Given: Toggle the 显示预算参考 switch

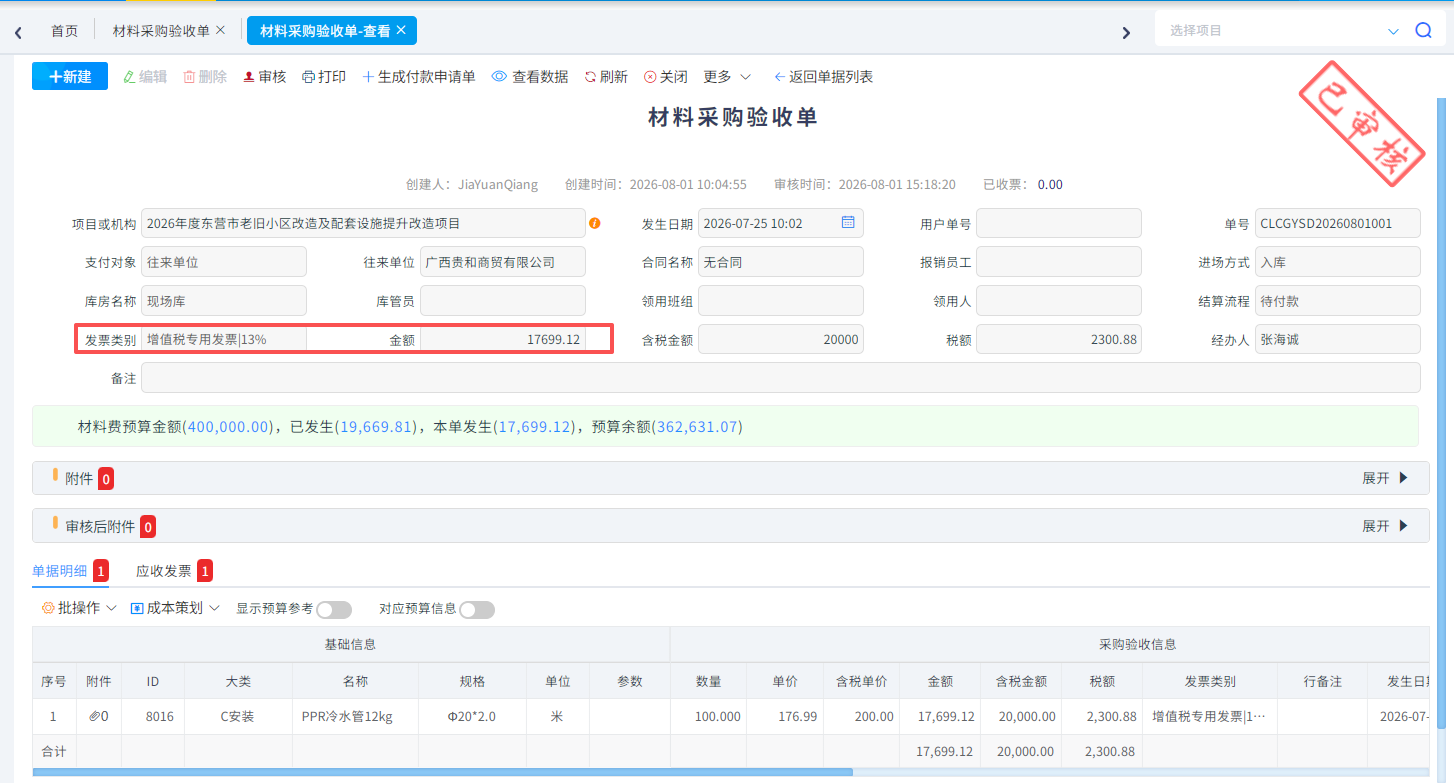Looking at the screenshot, I should coord(334,610).
